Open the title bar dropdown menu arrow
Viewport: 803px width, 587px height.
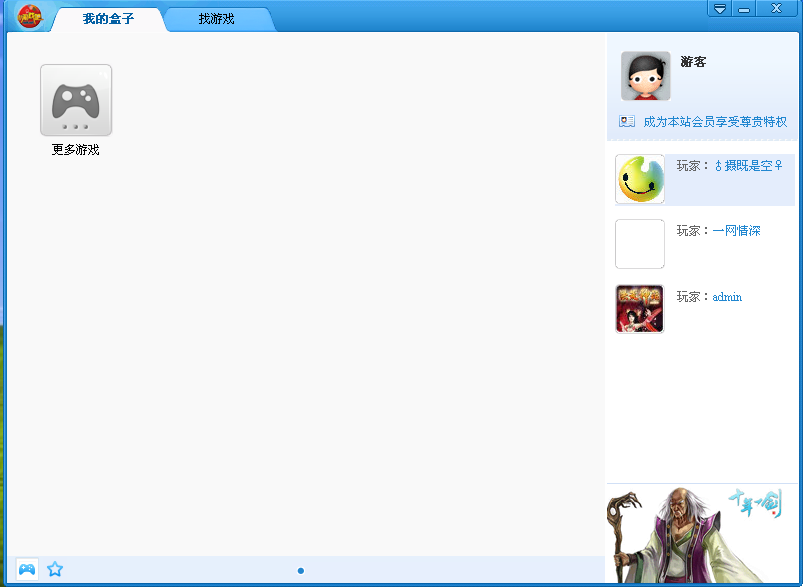(x=720, y=9)
